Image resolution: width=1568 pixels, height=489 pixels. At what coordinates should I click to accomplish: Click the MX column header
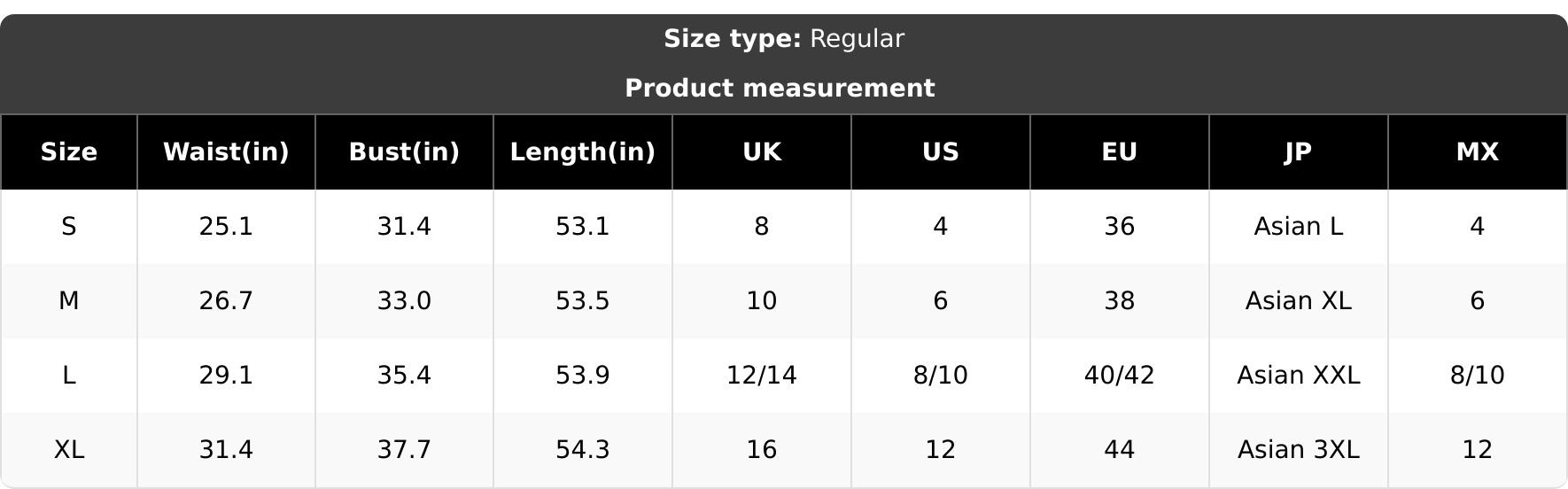pos(1478,152)
